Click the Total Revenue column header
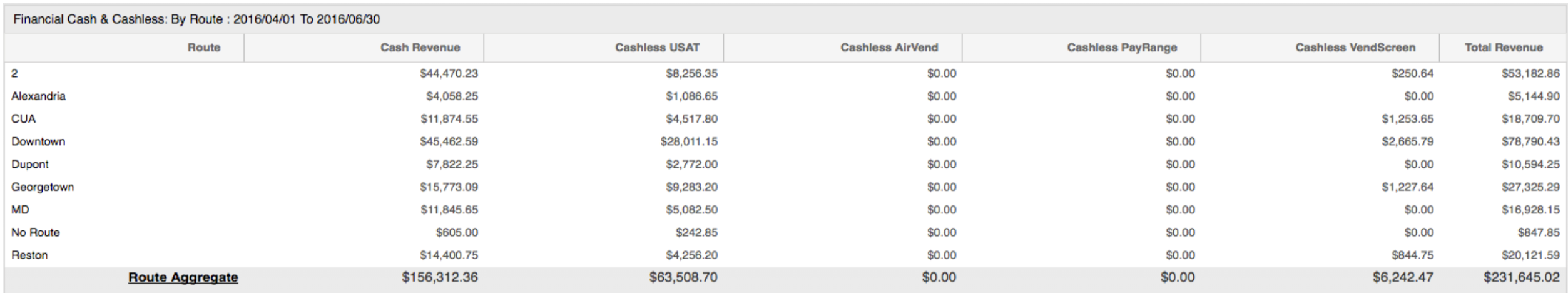1568x293 pixels. tap(1503, 48)
